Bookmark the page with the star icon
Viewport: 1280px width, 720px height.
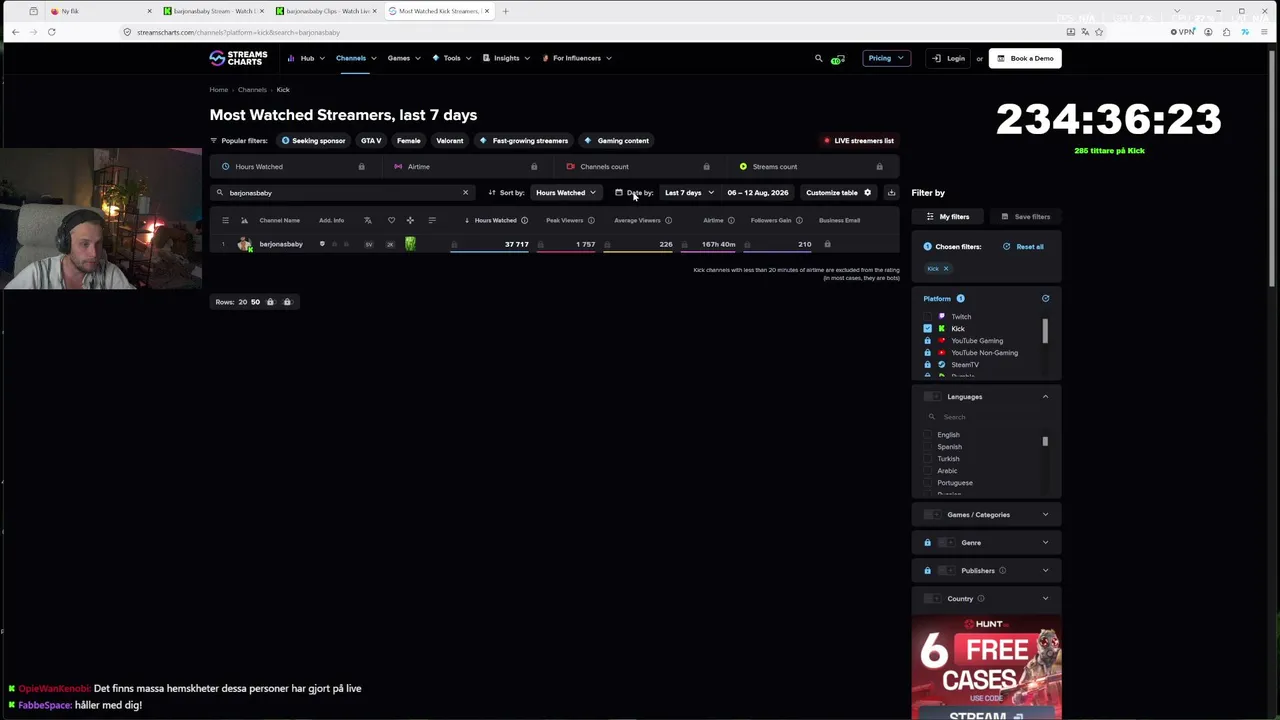pyautogui.click(x=1099, y=32)
